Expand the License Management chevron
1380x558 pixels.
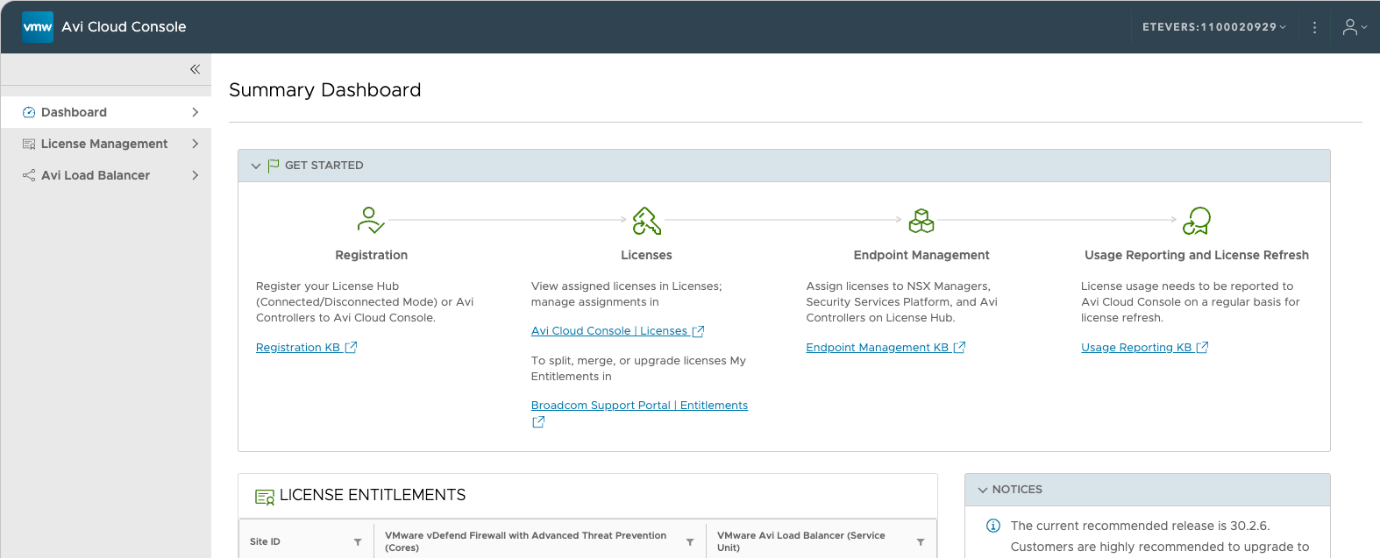pos(195,144)
